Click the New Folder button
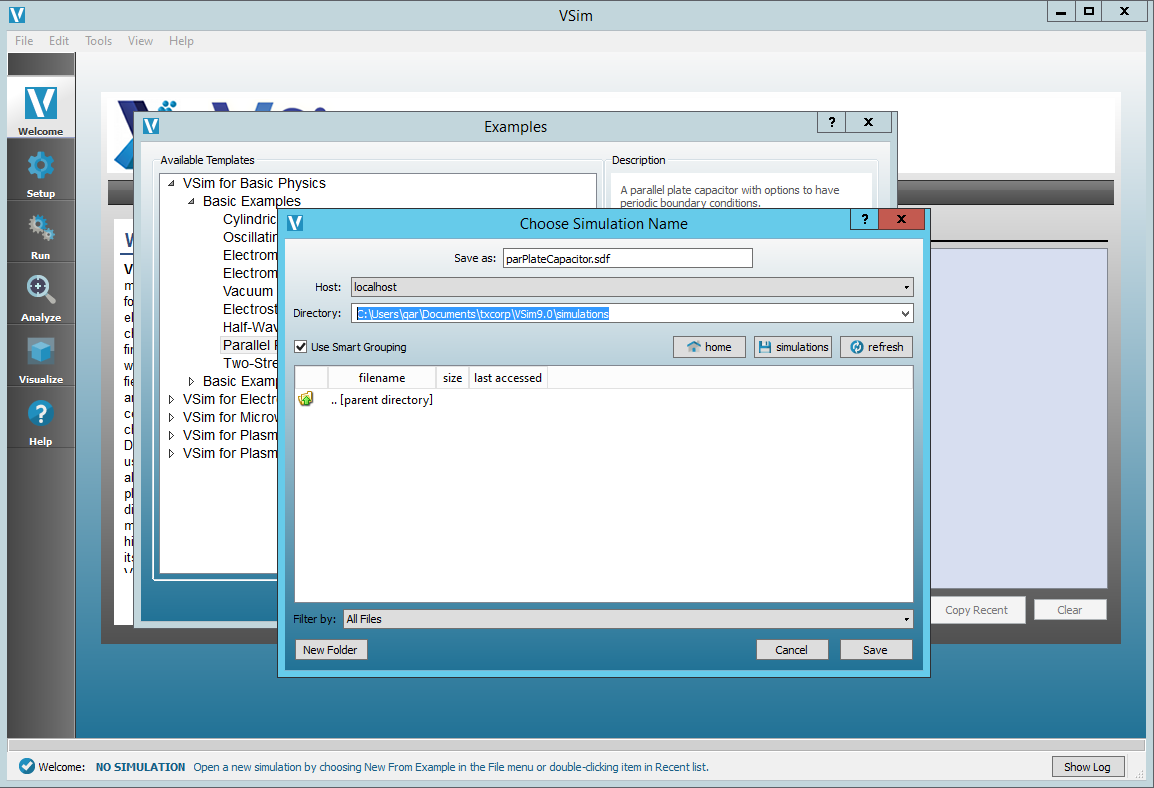The image size is (1154, 788). (330, 650)
